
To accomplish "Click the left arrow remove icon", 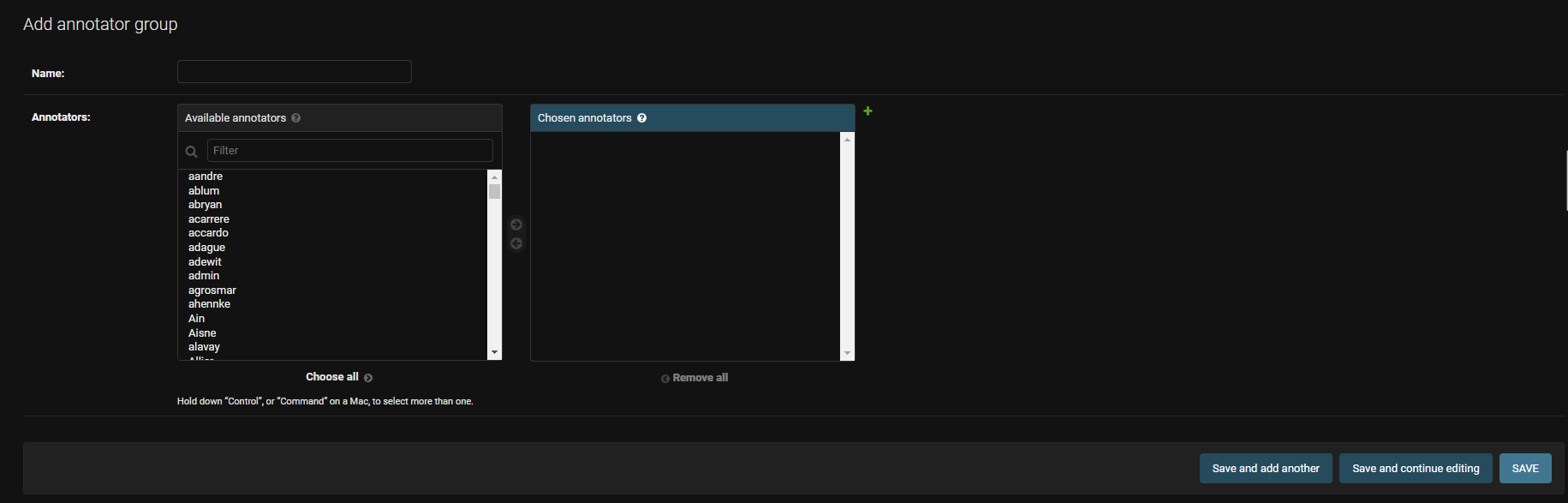I will (516, 243).
